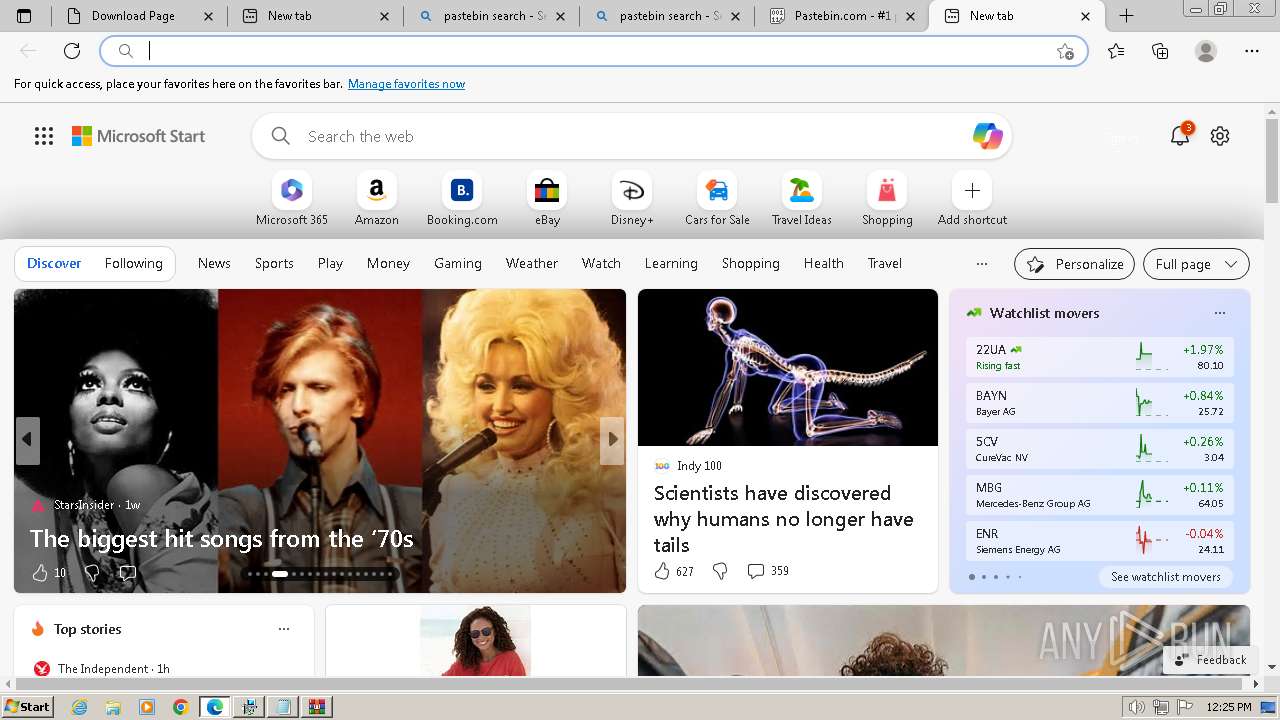The height and width of the screenshot is (720, 1280).
Task: Open the Gaming category
Action: 458,264
